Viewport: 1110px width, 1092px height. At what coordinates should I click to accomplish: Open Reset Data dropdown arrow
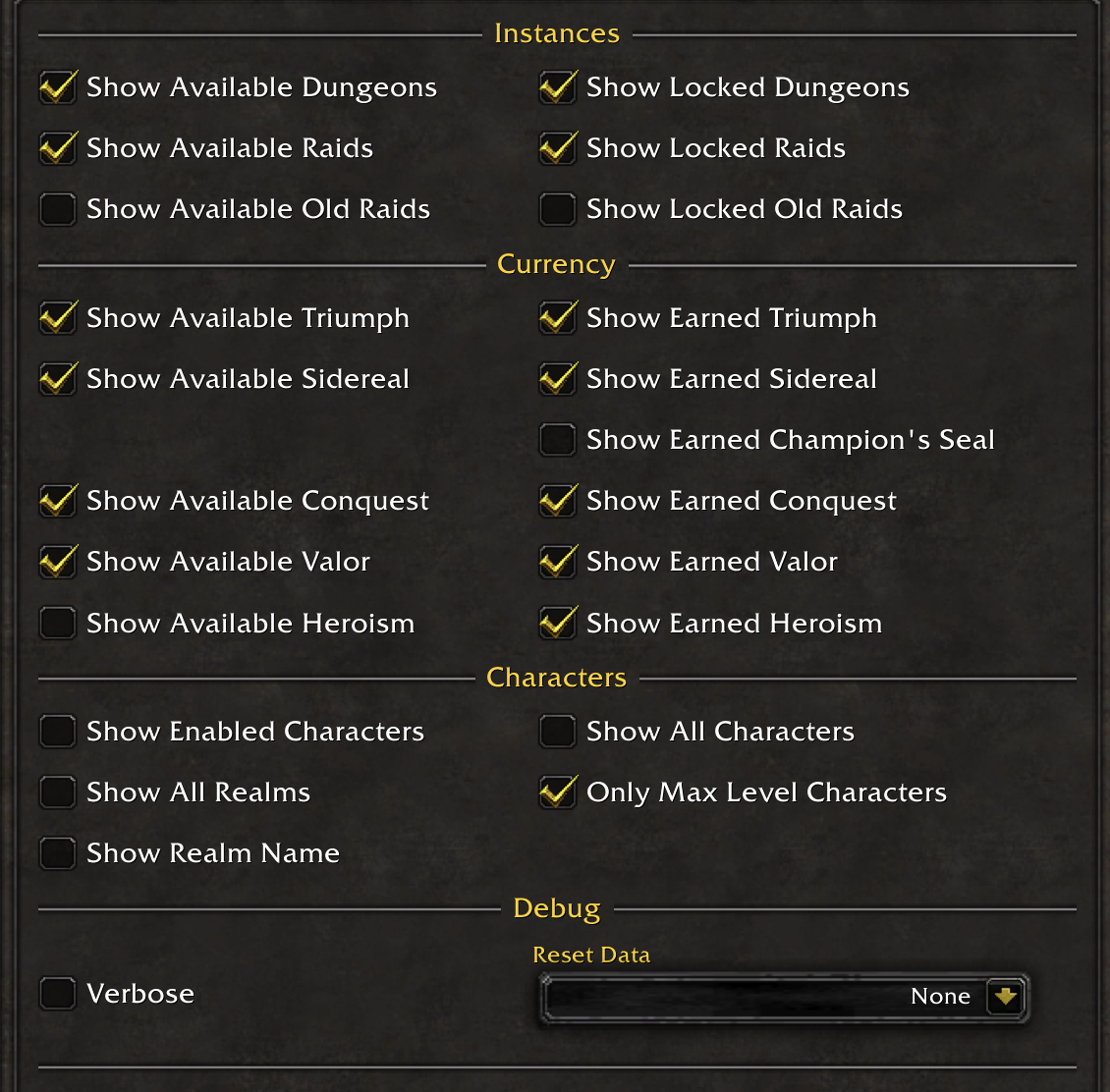pyautogui.click(x=1005, y=997)
